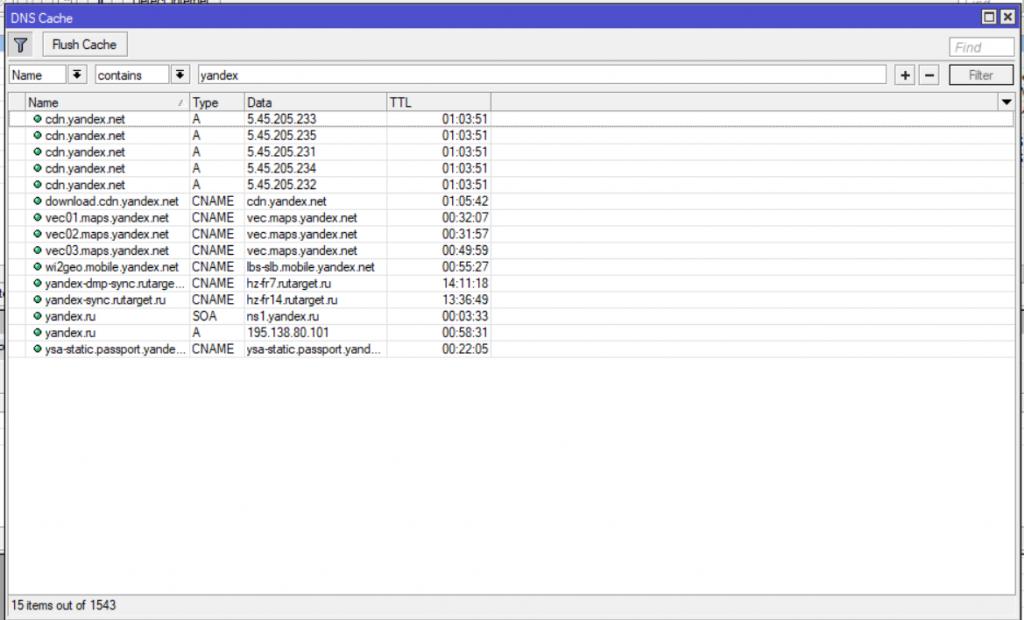Click the filter funnel icon

click(21, 45)
